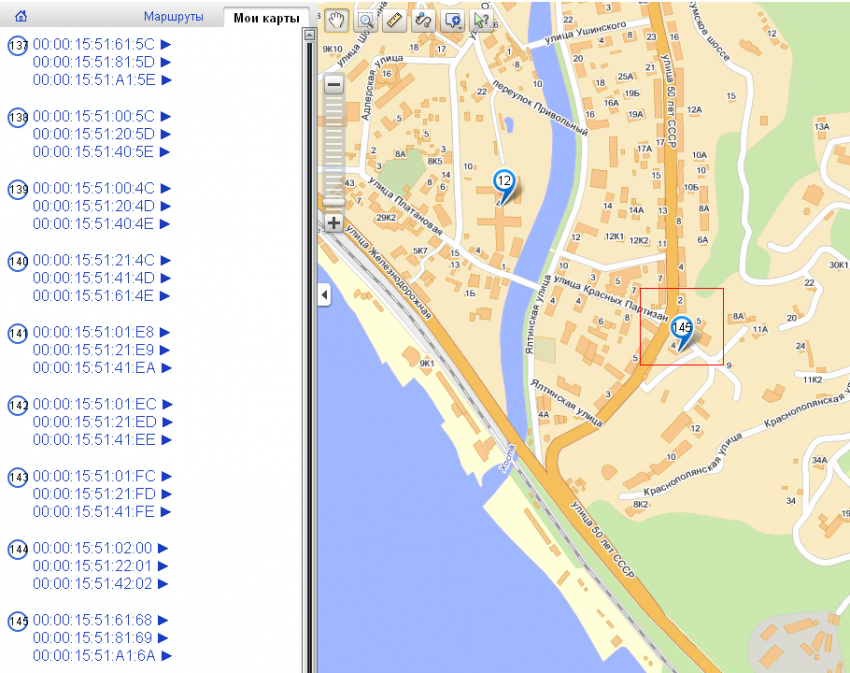Screen dimensions: 850x673
Task: Activate the 'What's here' info cursor tool
Action: click(482, 20)
